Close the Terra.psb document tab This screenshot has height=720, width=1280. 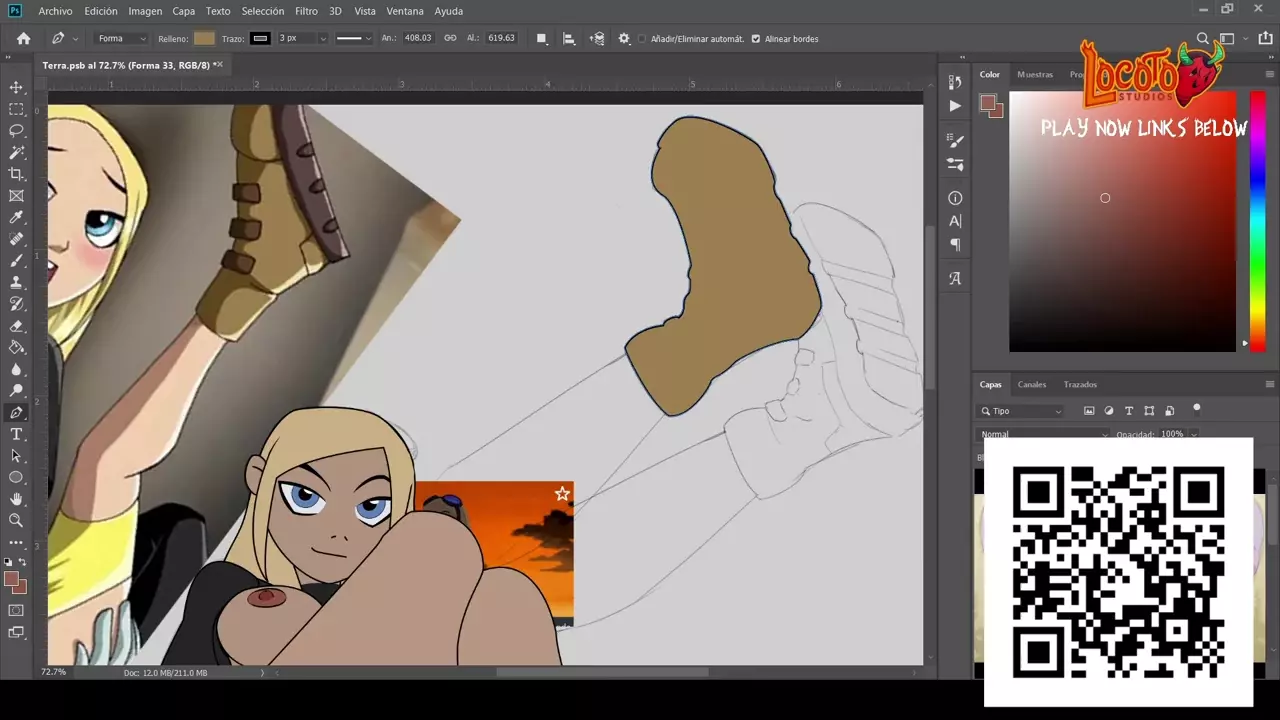click(x=218, y=65)
